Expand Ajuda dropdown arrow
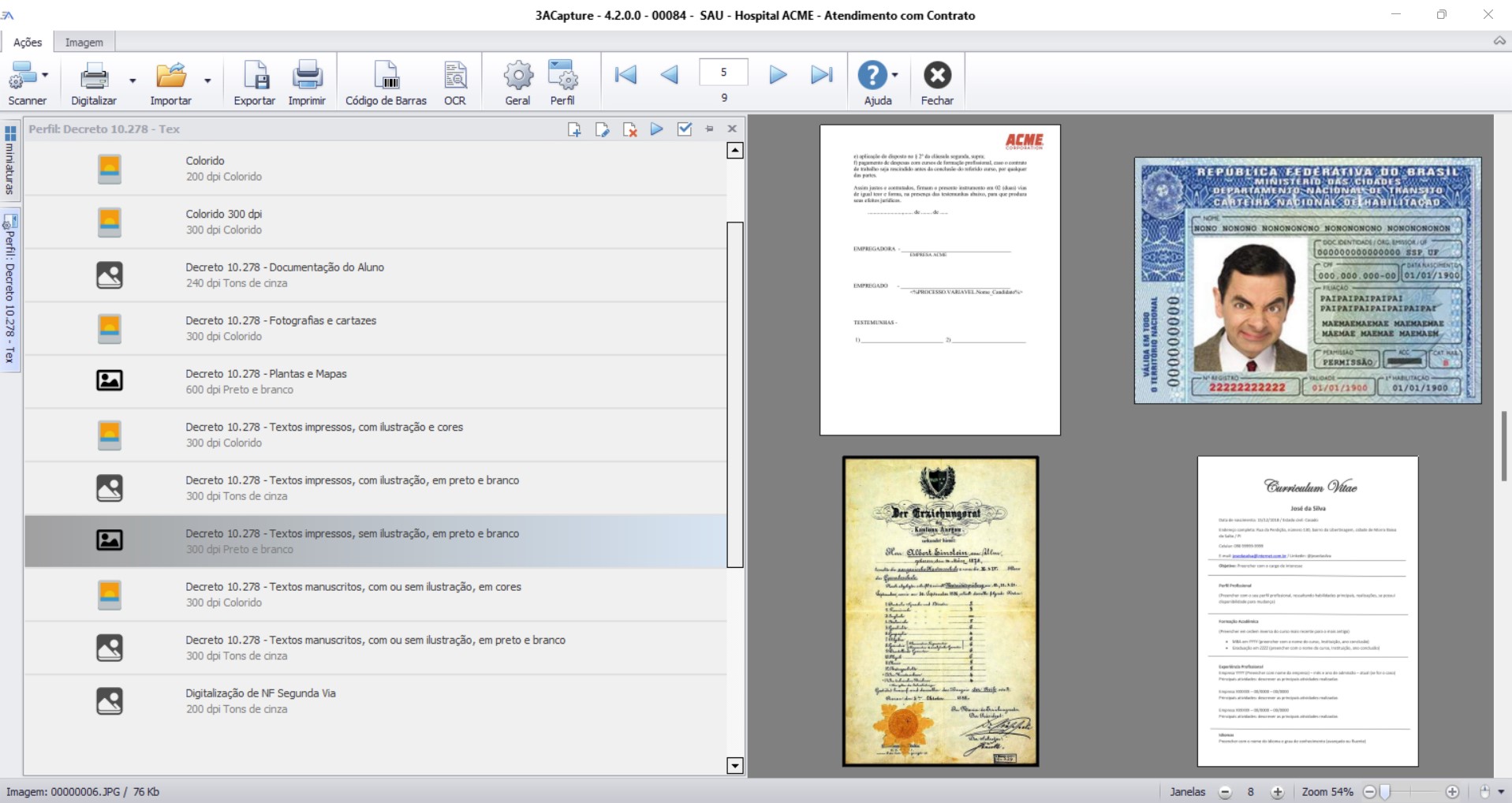Image resolution: width=1512 pixels, height=803 pixels. click(x=894, y=76)
